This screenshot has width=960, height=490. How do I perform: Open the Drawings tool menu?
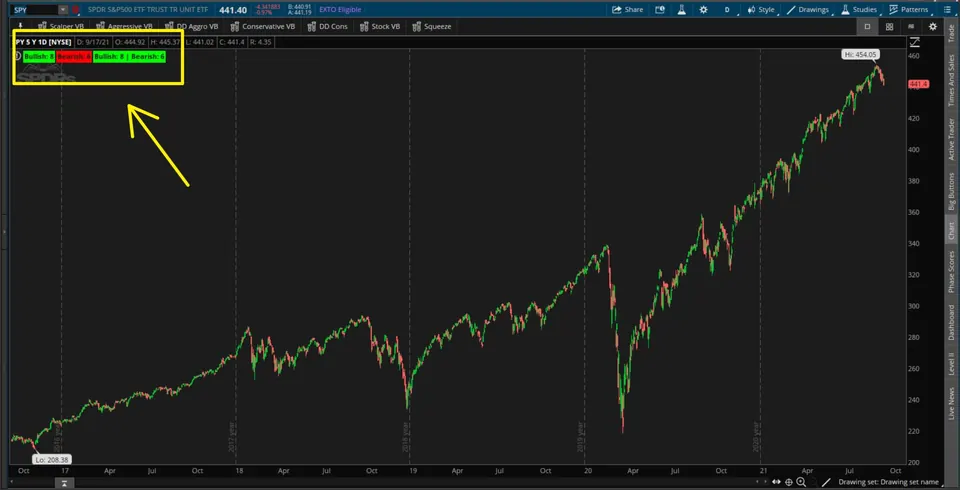(x=808, y=10)
